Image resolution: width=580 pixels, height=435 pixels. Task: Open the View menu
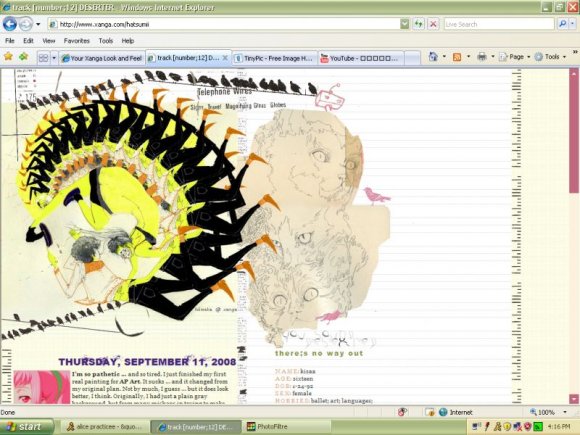tap(48, 41)
